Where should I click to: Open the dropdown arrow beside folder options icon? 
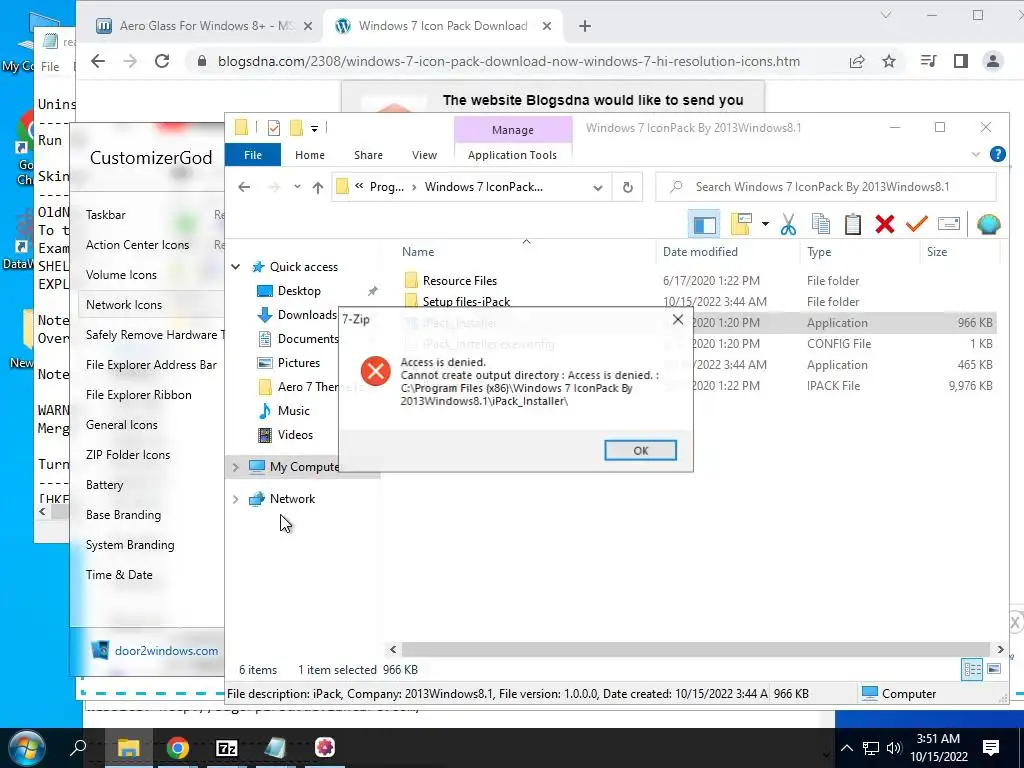coord(765,225)
